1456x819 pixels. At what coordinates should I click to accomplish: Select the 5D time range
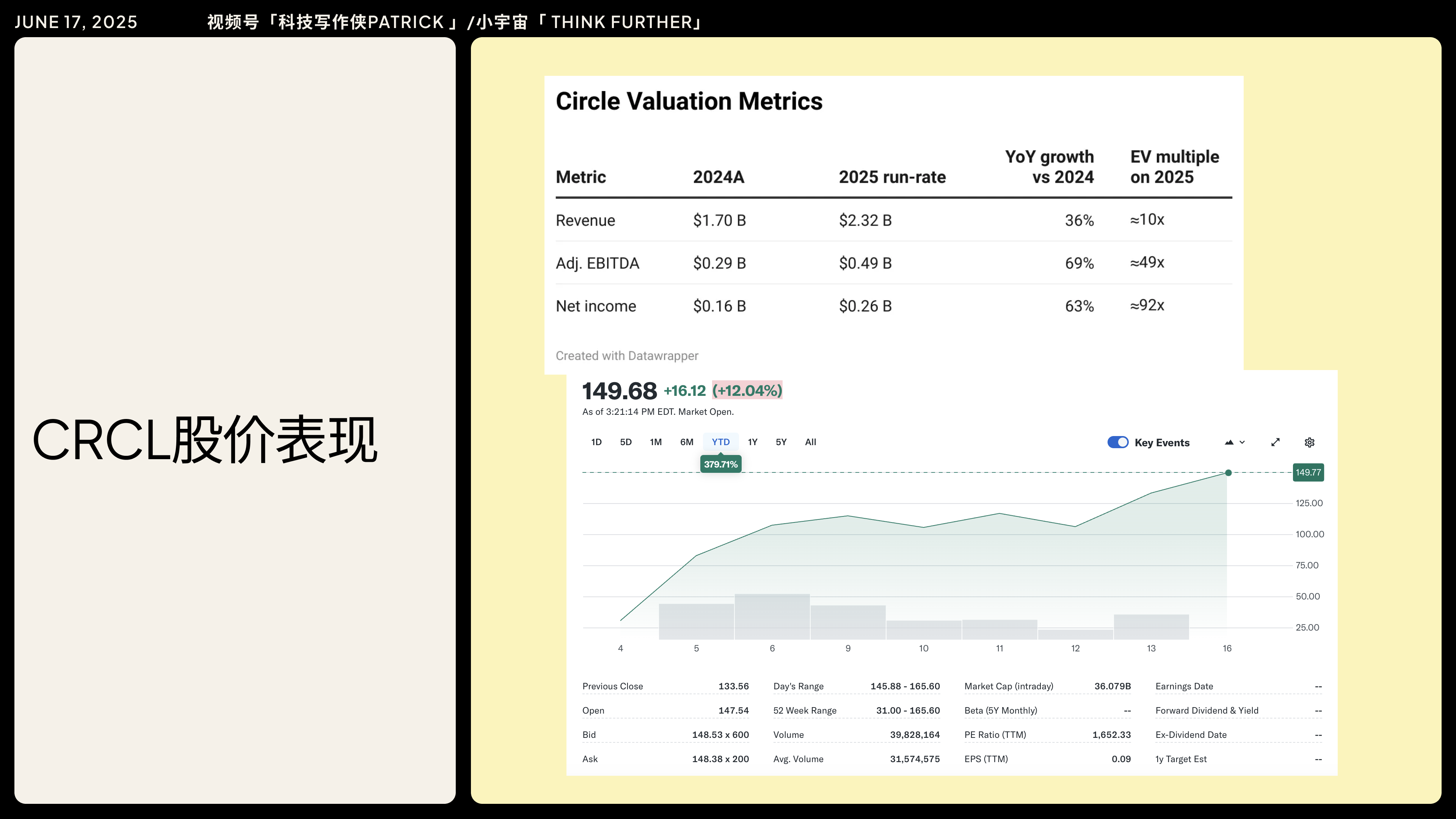[626, 442]
